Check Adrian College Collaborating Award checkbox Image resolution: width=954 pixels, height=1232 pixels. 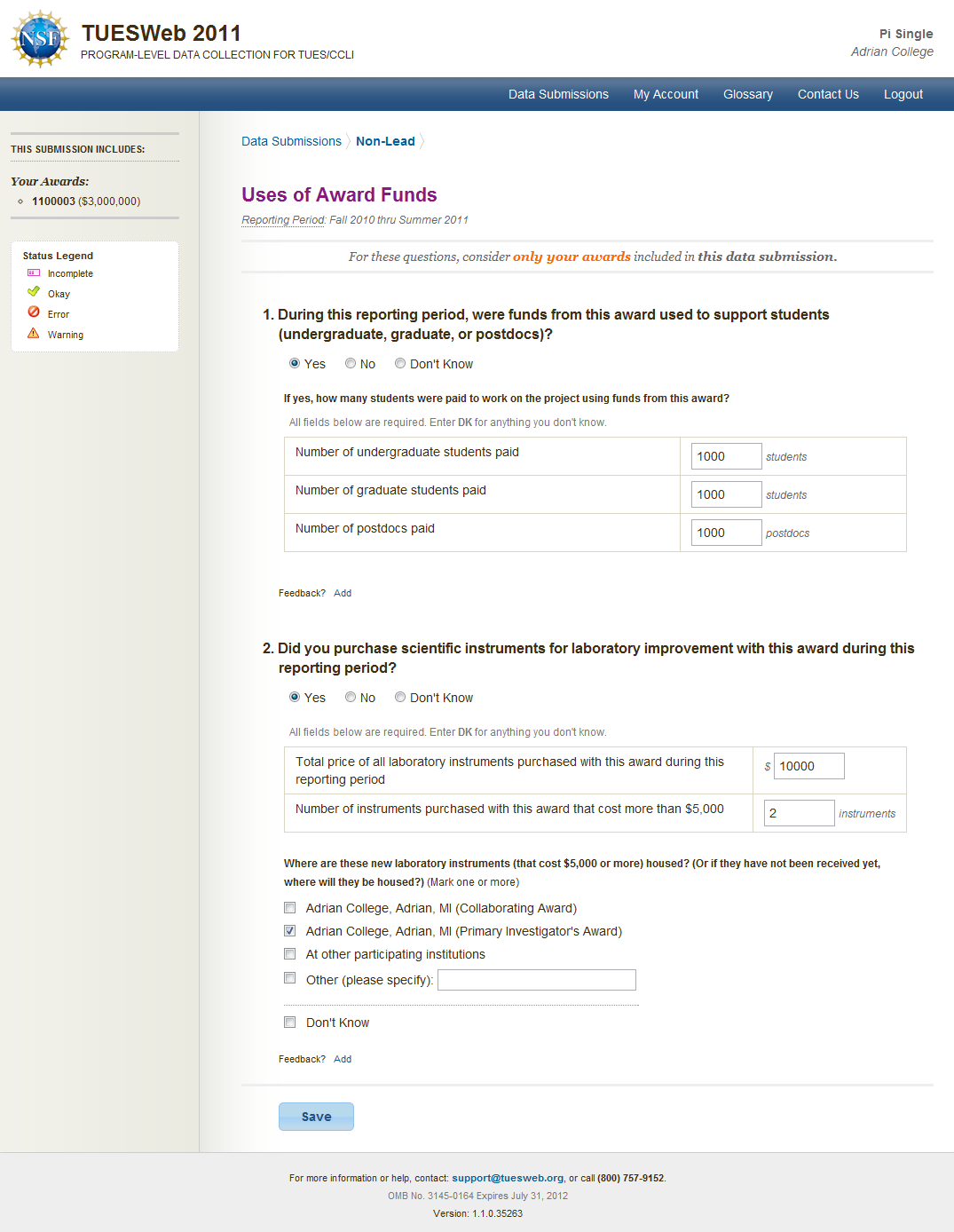pyautogui.click(x=290, y=907)
